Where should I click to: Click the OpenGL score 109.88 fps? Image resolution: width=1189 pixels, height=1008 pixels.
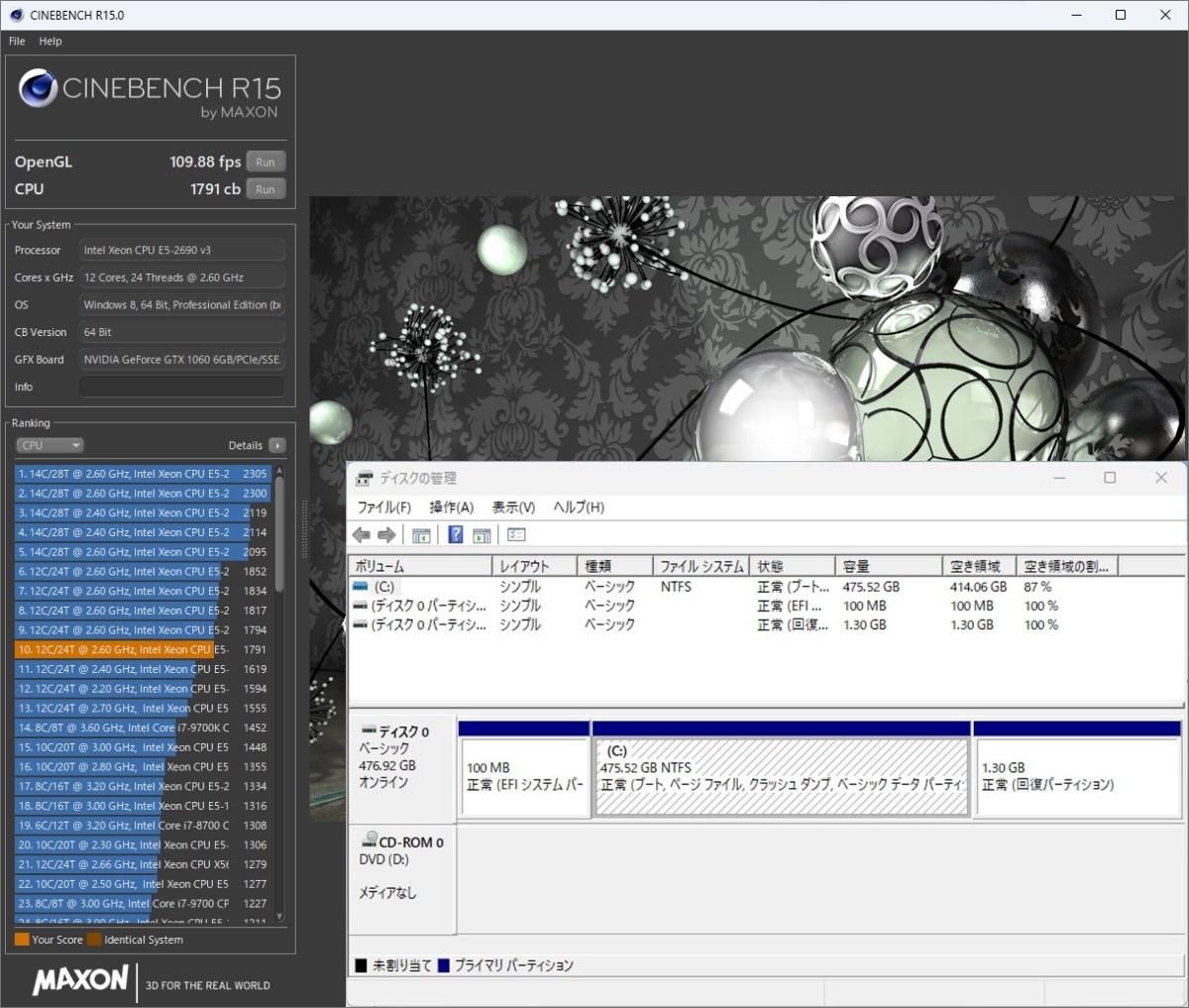point(205,162)
